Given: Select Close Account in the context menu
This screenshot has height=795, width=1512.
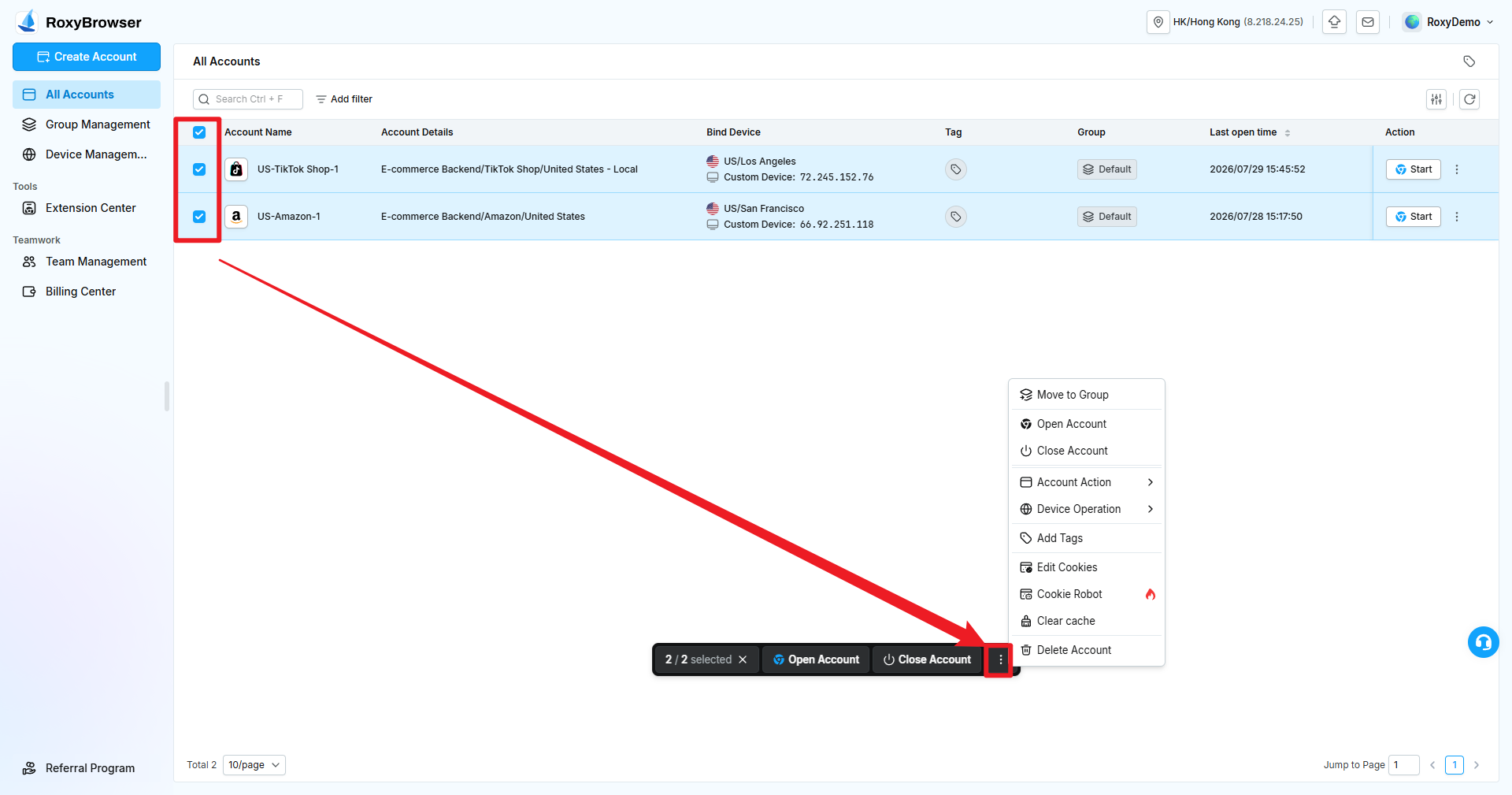Looking at the screenshot, I should [1087, 451].
